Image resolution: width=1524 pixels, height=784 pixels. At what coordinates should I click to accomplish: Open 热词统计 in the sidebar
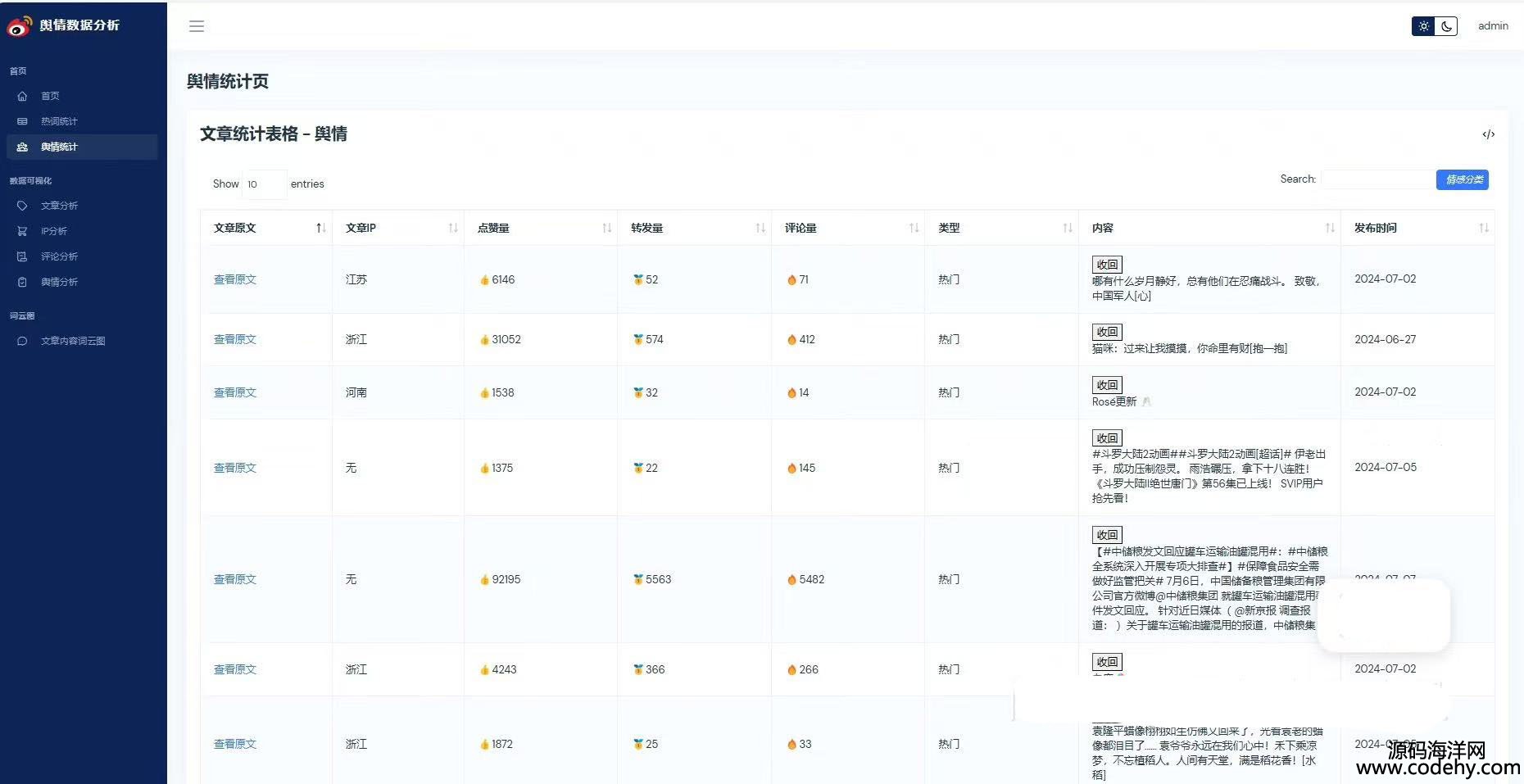[x=59, y=121]
